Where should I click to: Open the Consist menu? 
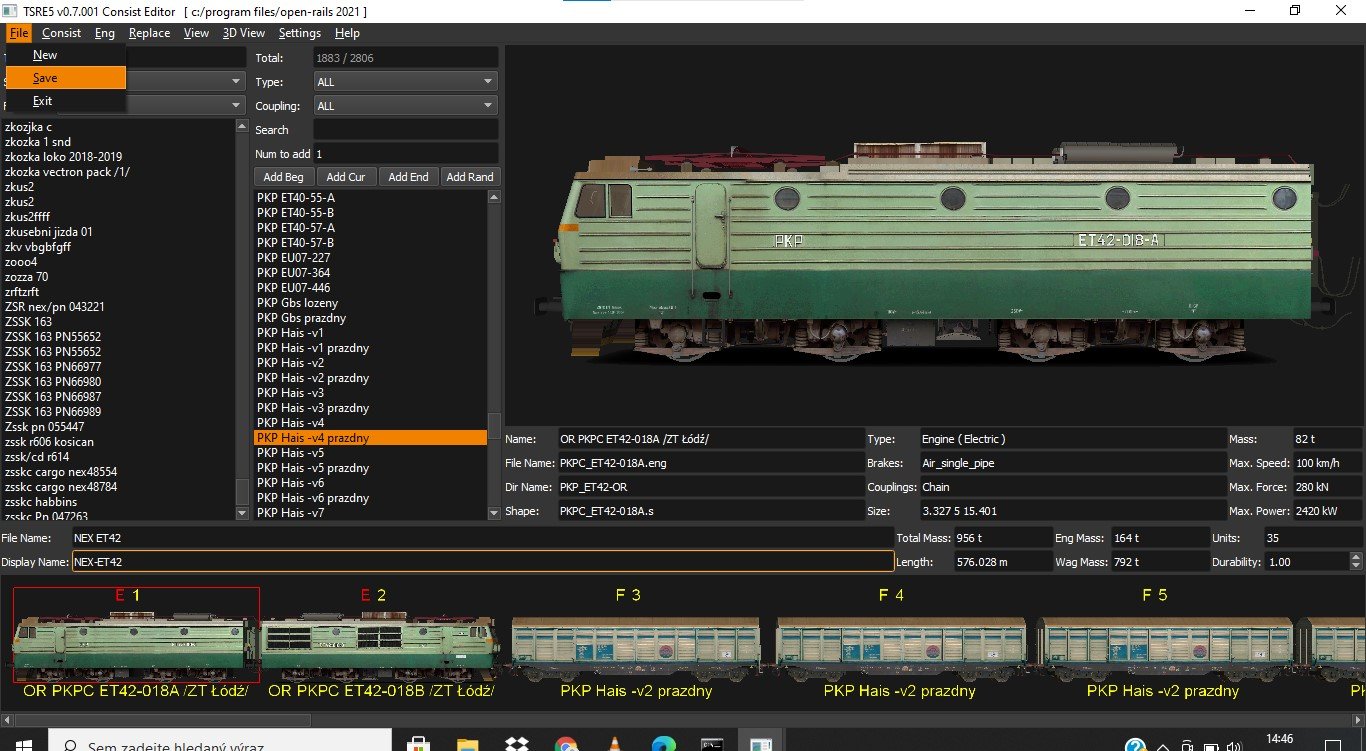62,33
